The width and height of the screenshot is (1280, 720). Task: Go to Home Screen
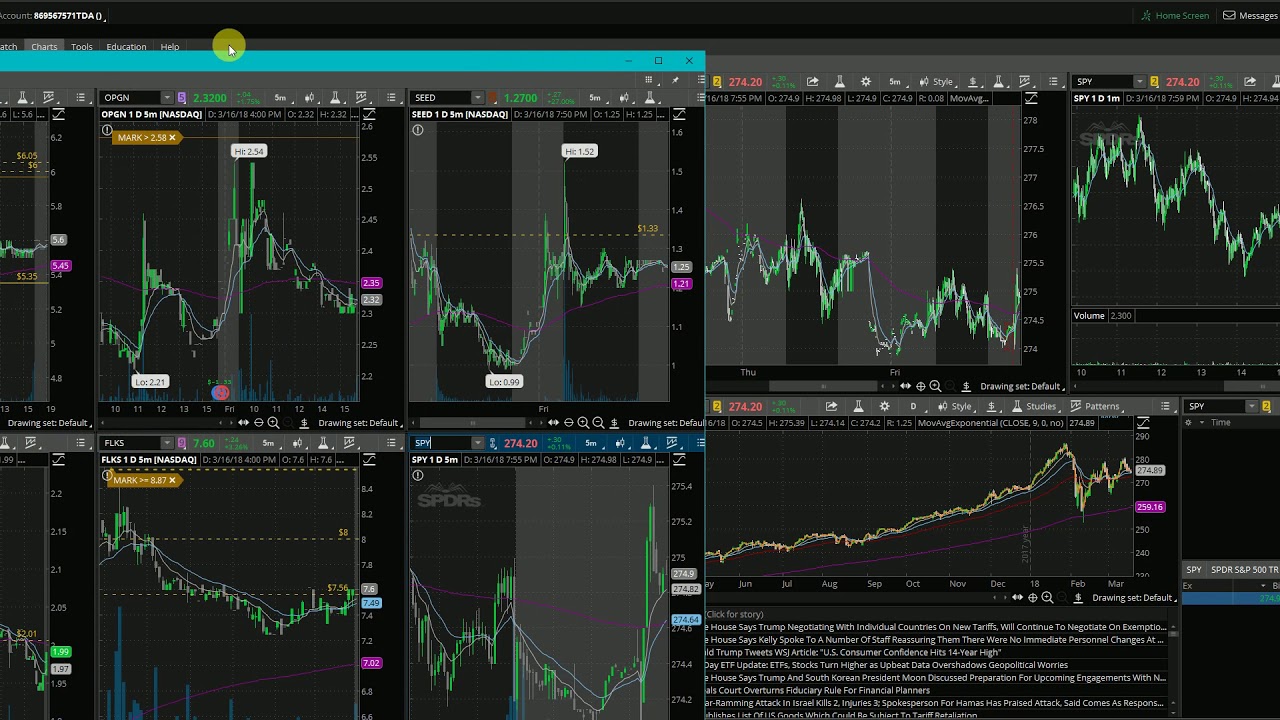(x=1175, y=16)
